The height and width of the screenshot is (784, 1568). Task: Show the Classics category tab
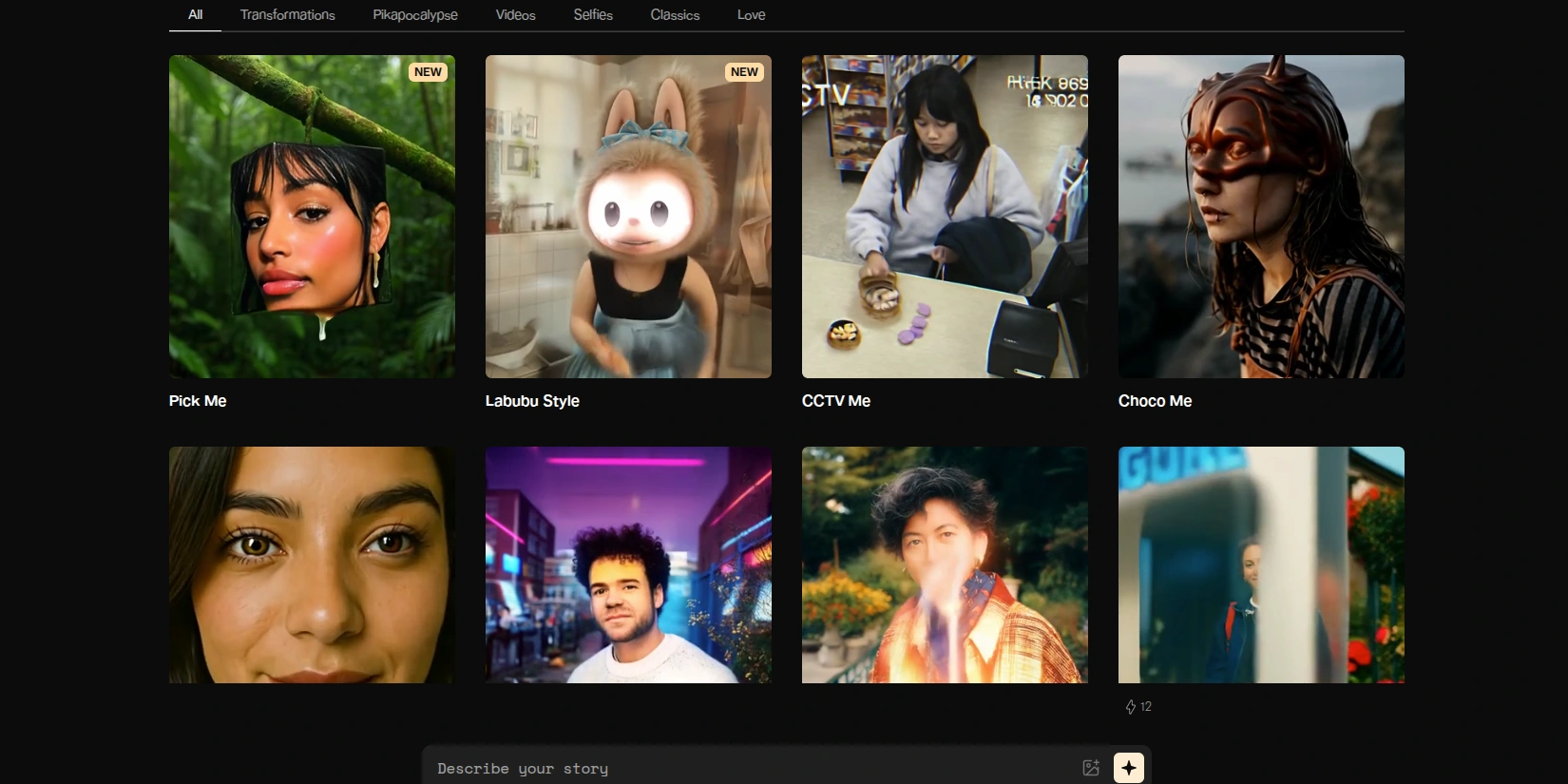[x=675, y=15]
